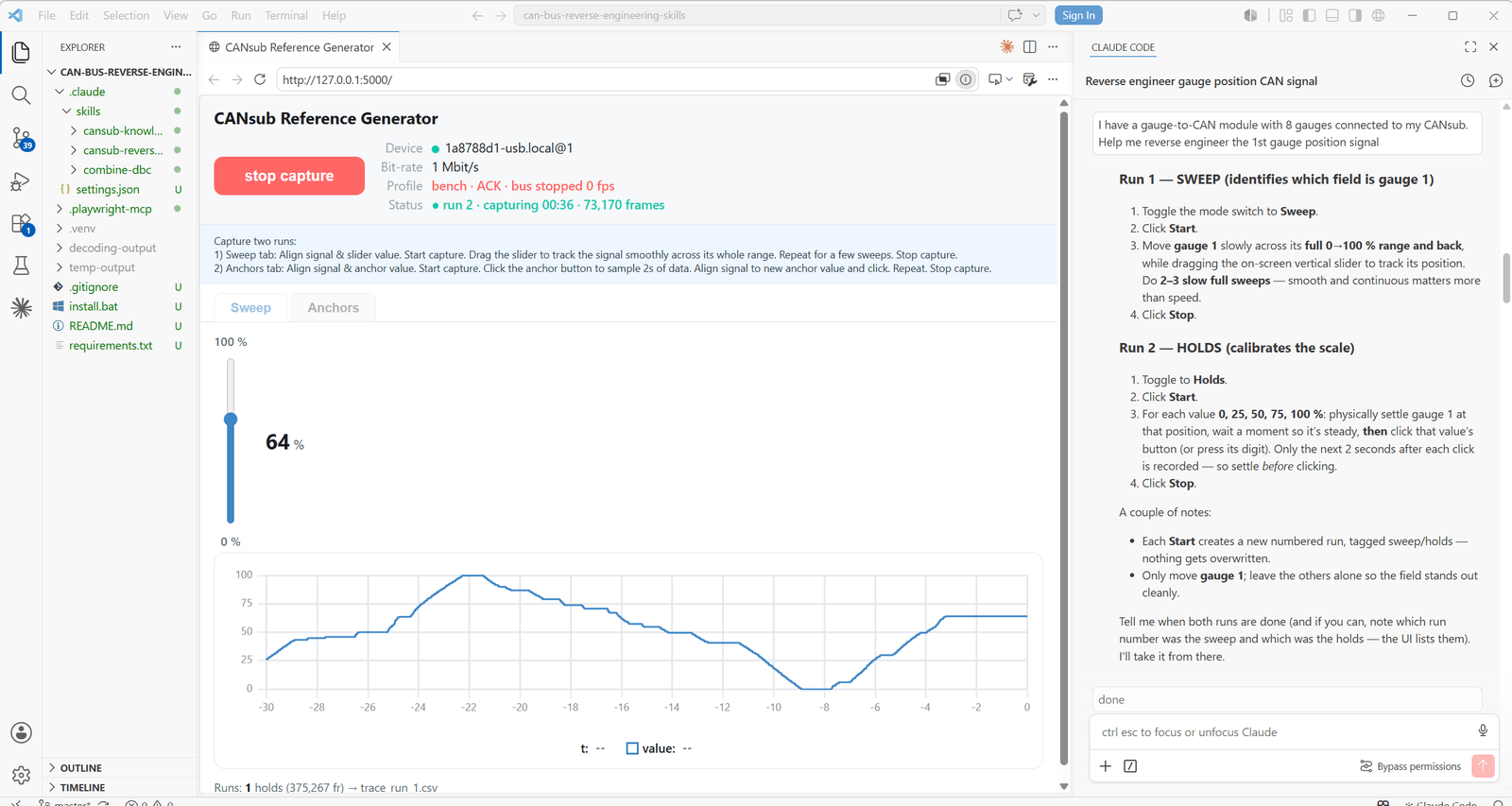Click the Sign In button

[x=1078, y=15]
